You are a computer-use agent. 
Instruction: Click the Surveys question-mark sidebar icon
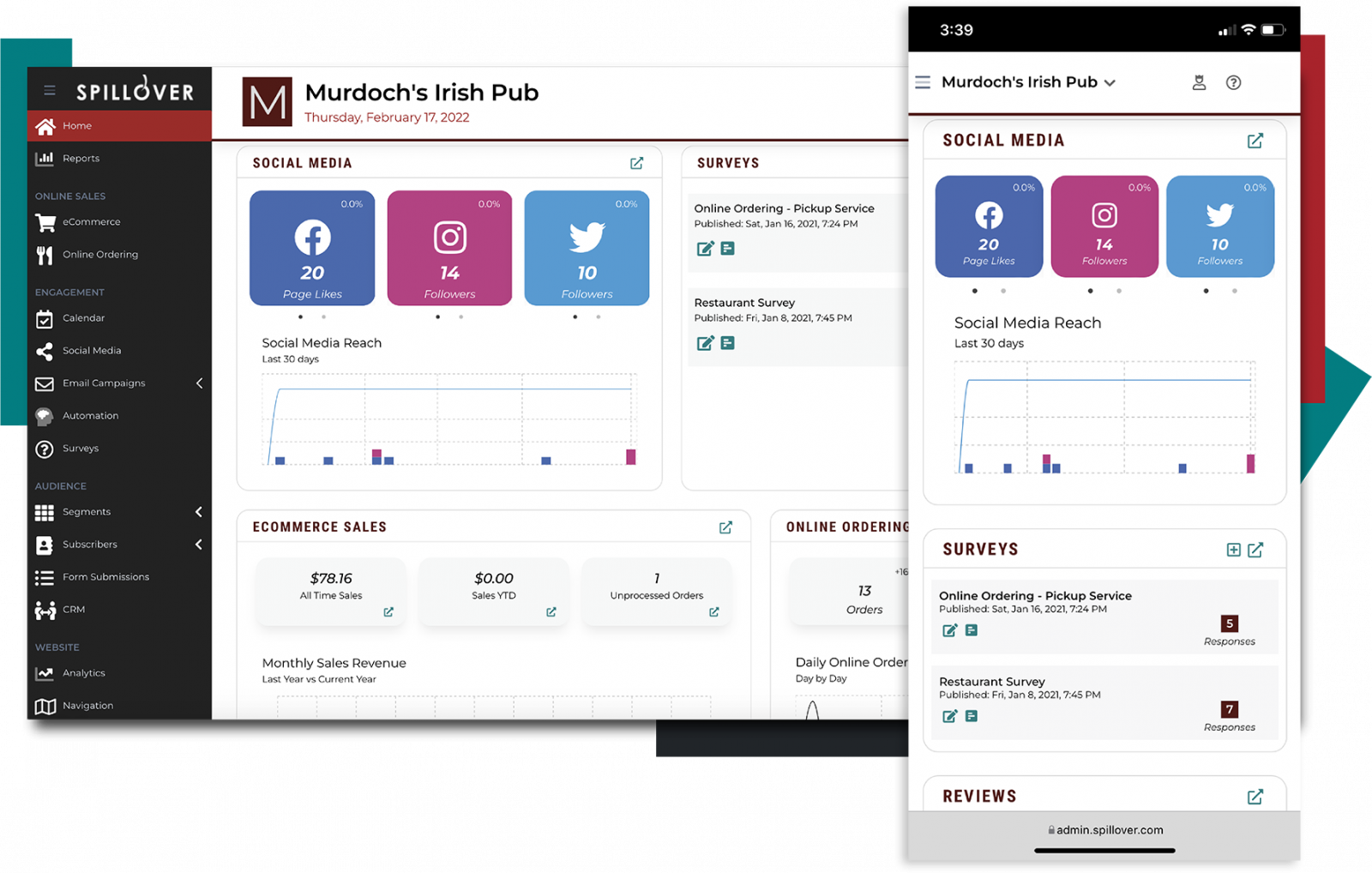click(45, 449)
